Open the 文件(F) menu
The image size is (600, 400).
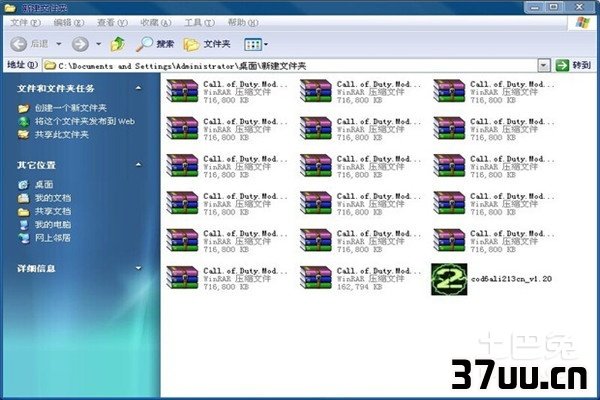click(25, 23)
